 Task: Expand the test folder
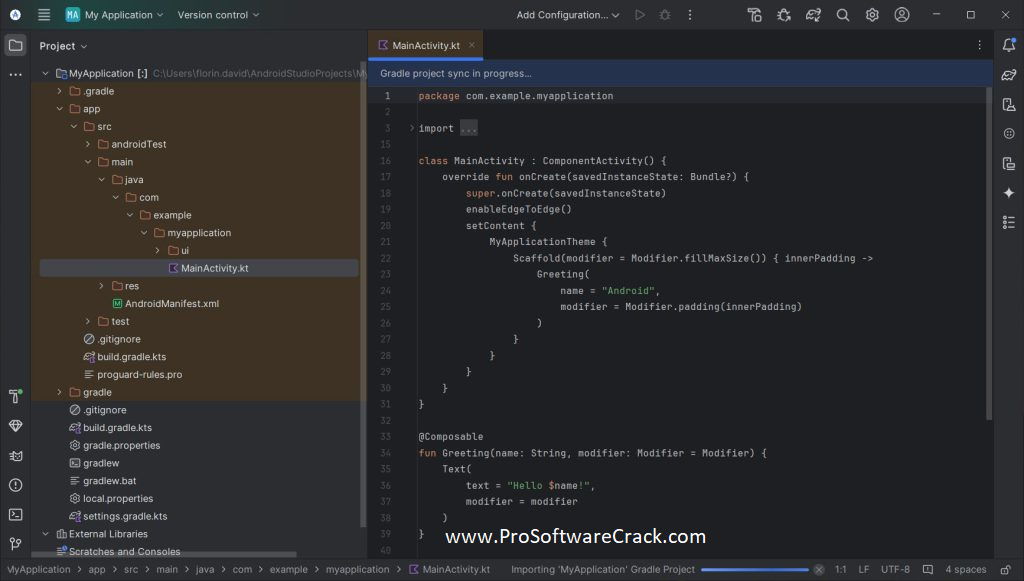[x=88, y=321]
